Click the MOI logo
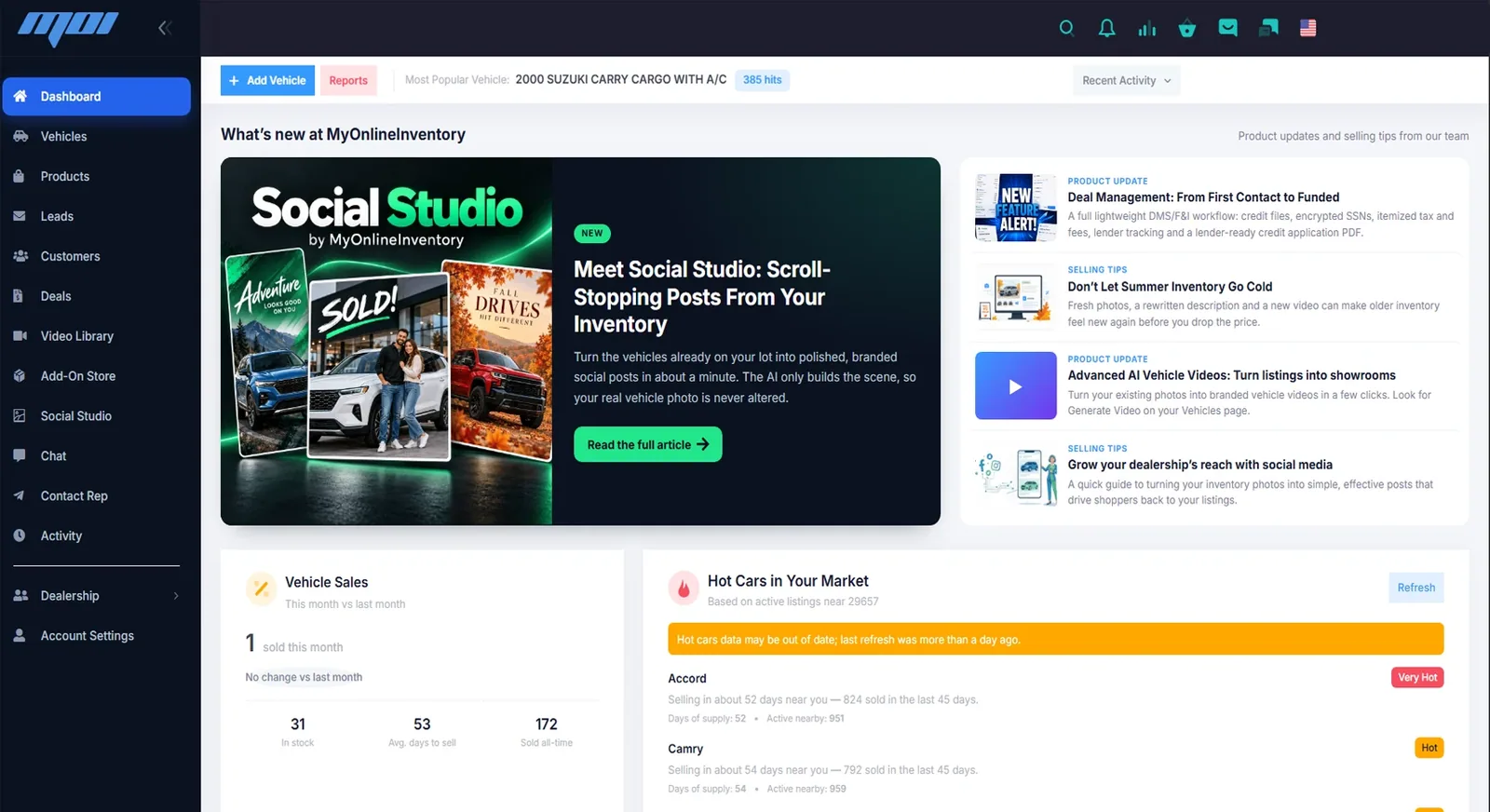Viewport: 1490px width, 812px height. 68,28
